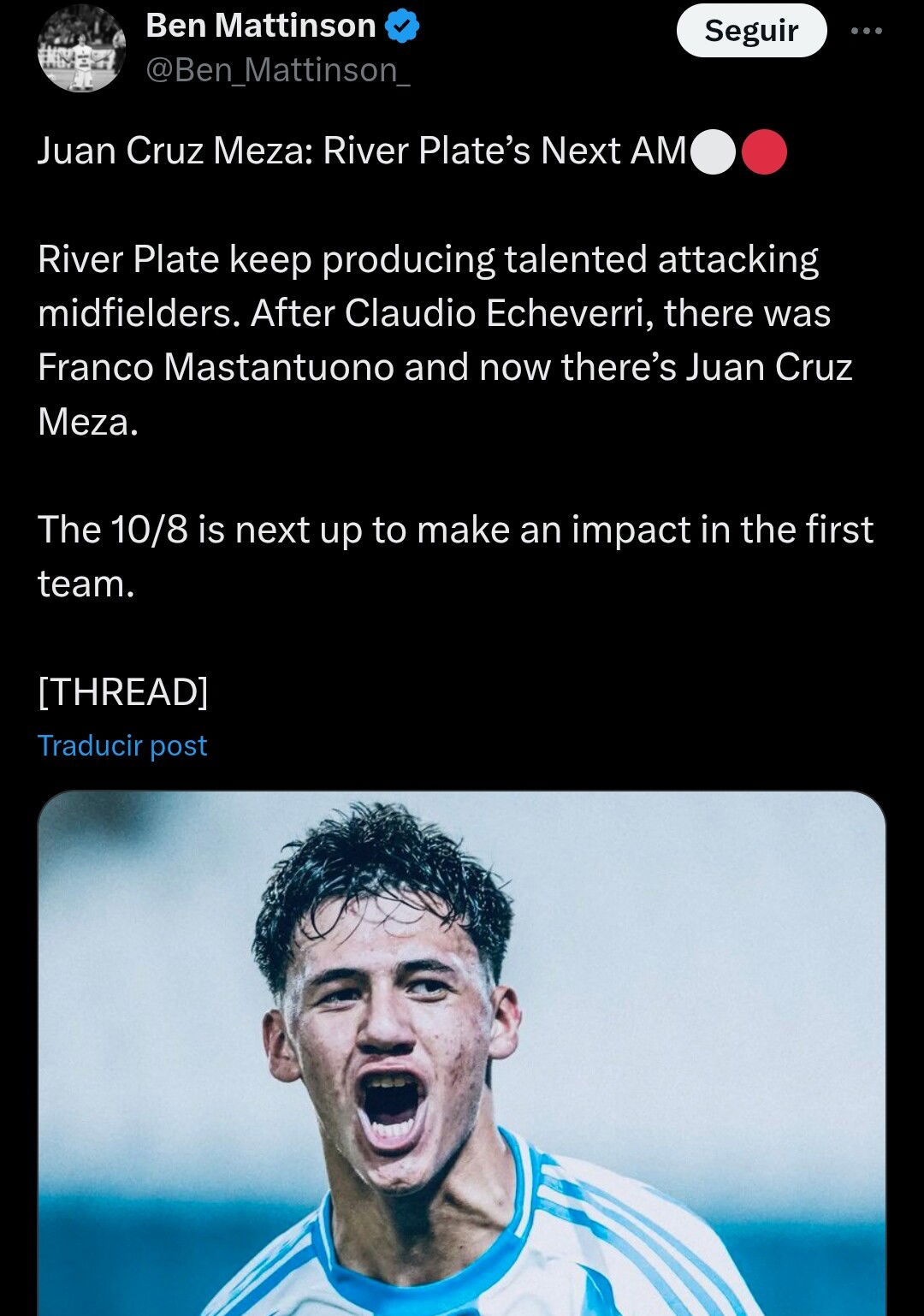Click the sentence starting 'The 10/8 is next'
The height and width of the screenshot is (1316, 924).
click(x=455, y=556)
